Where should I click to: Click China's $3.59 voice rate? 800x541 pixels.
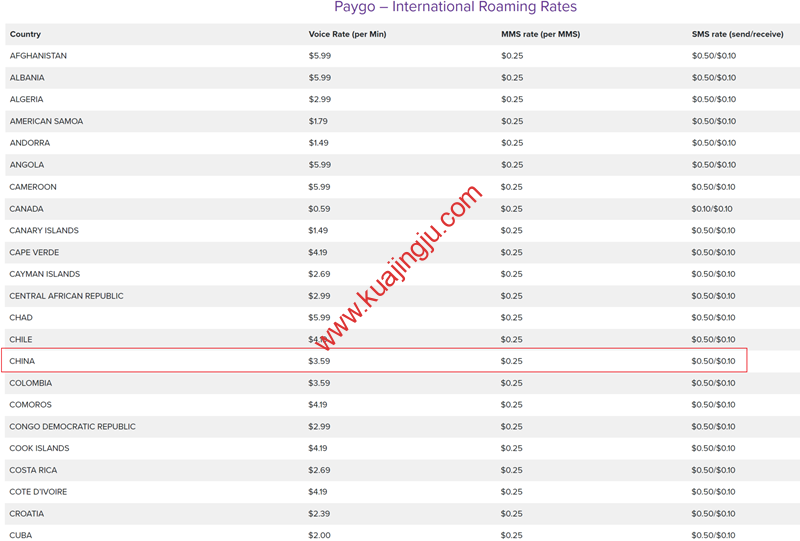319,361
